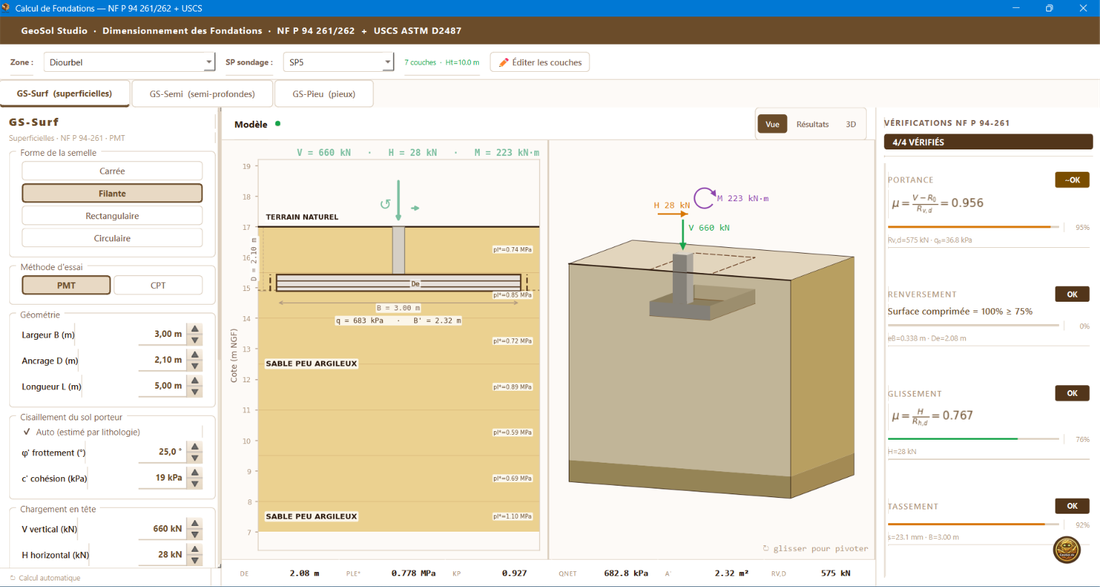Open the Résultats view tab

point(812,124)
